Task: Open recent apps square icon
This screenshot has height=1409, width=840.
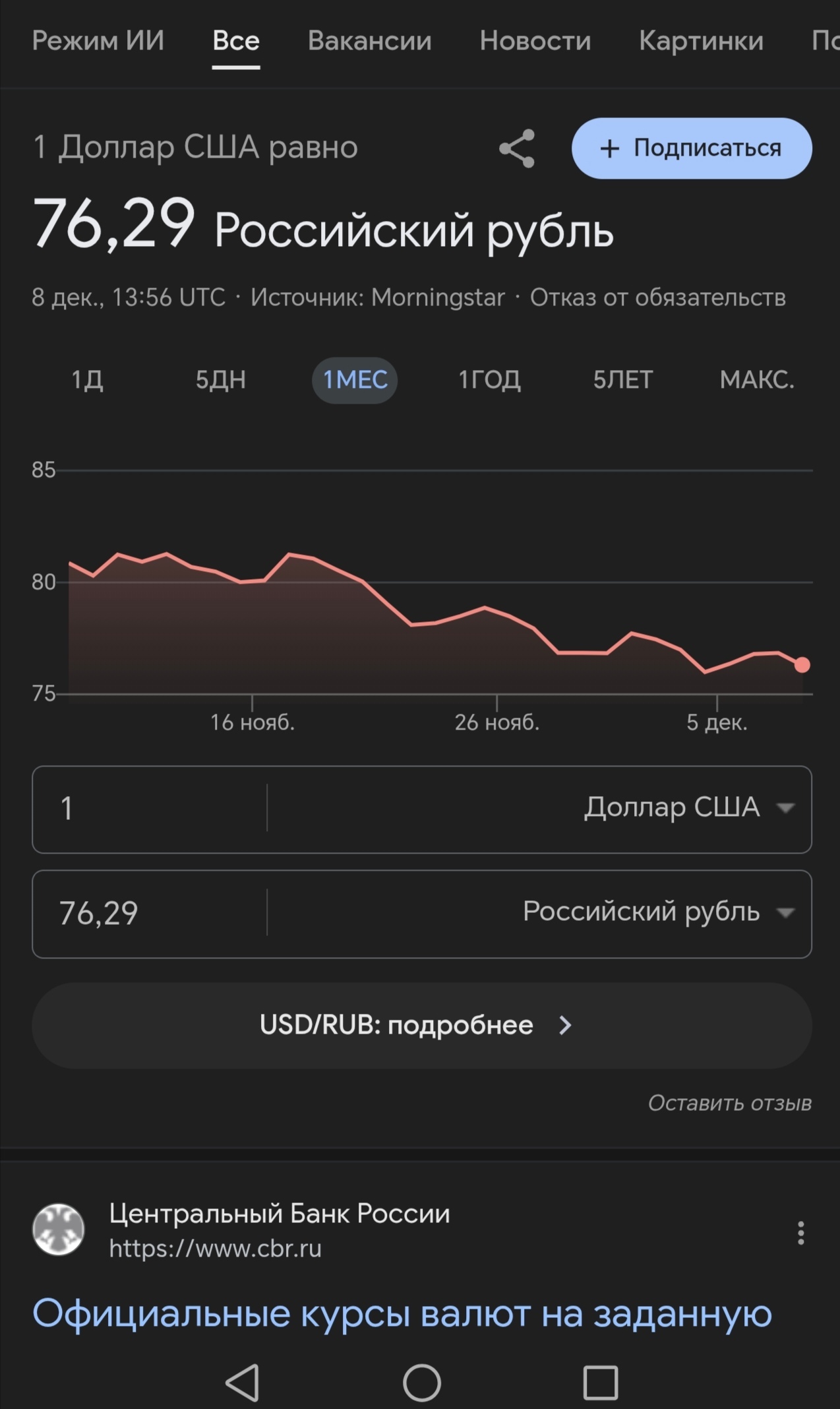Action: coord(600,1382)
